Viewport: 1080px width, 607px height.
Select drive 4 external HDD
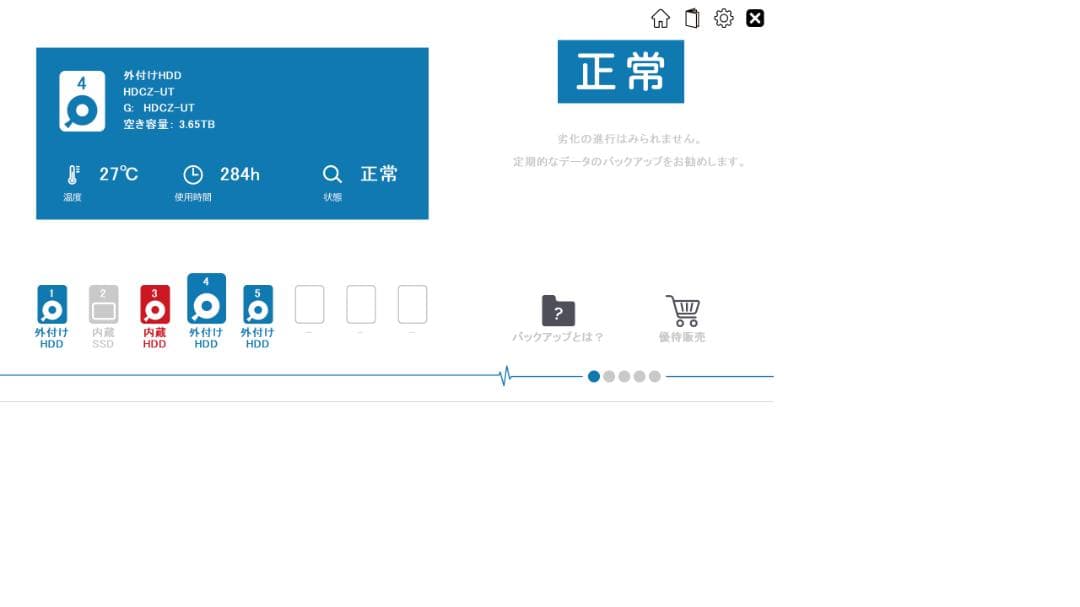point(206,299)
